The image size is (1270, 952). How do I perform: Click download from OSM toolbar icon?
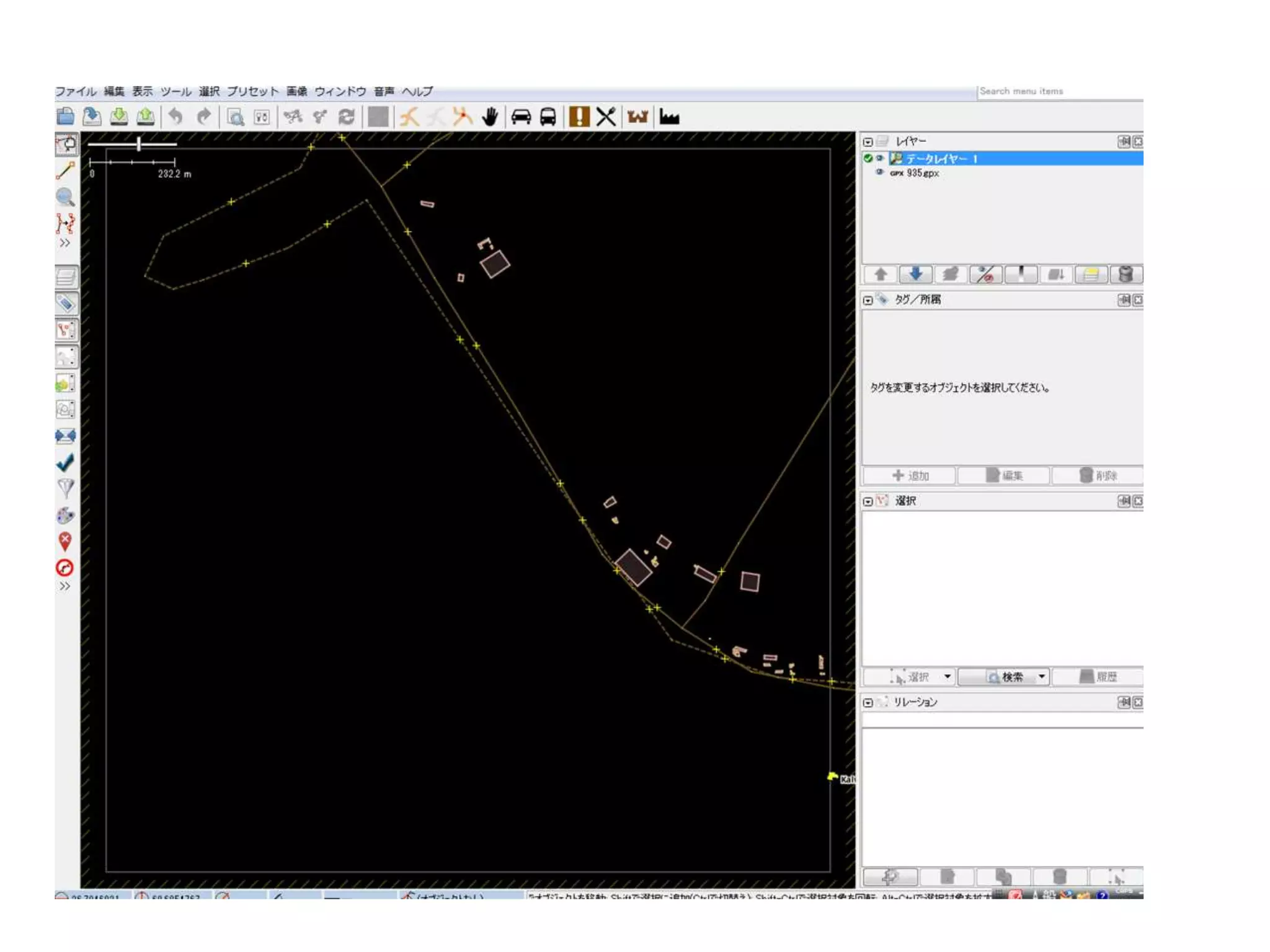[x=118, y=117]
